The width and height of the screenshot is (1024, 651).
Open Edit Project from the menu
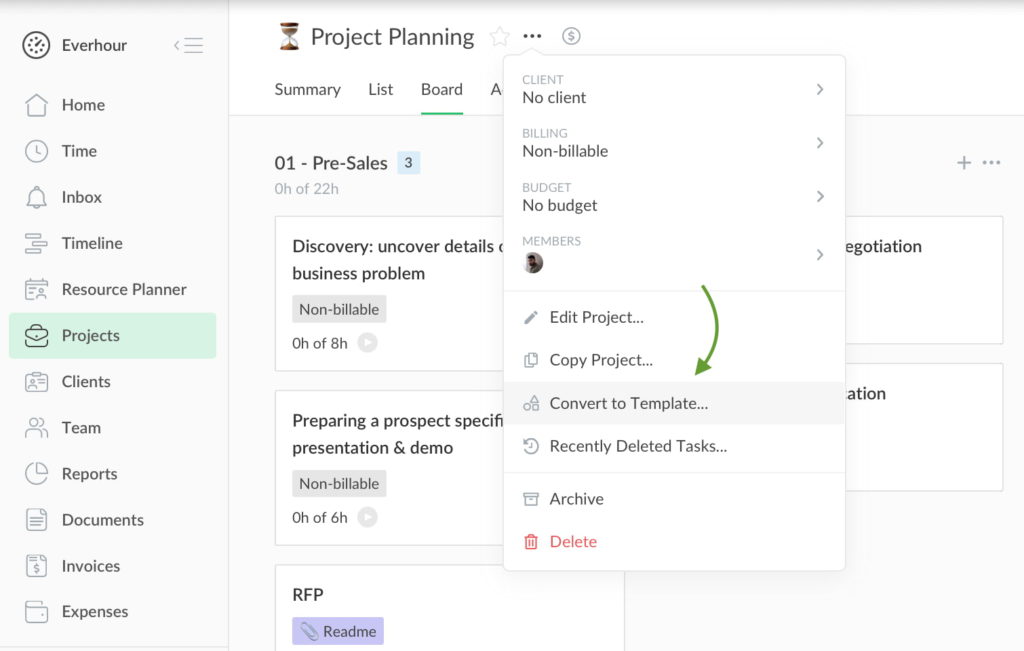pos(597,317)
